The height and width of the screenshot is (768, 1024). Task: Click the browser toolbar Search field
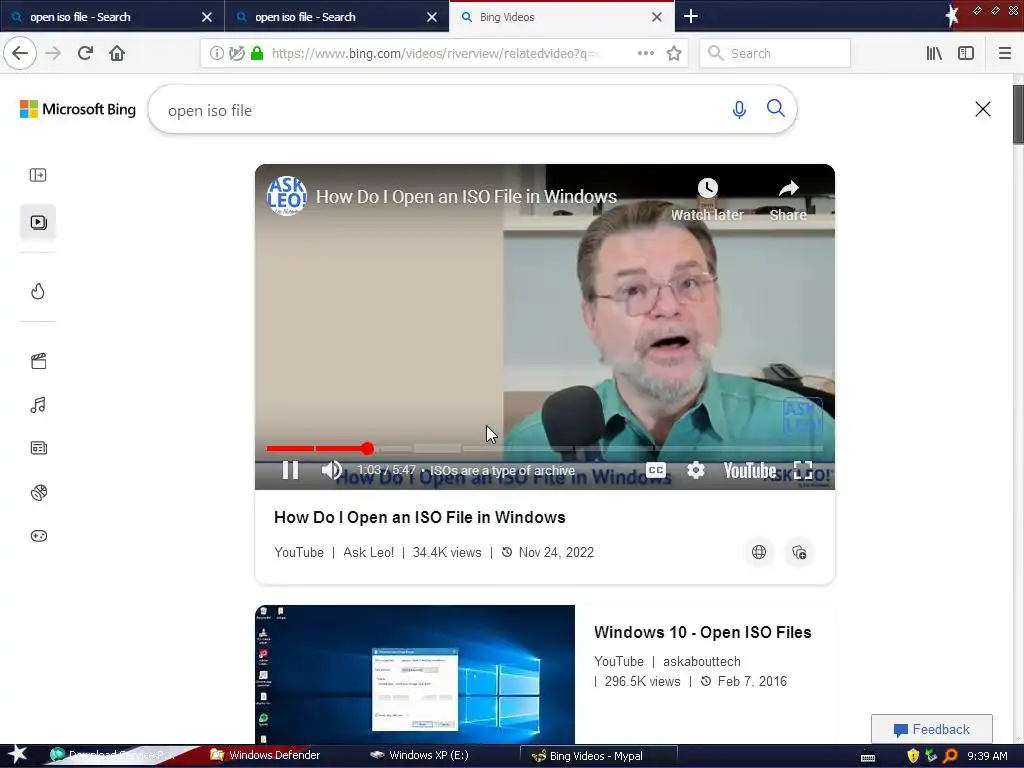(775, 53)
